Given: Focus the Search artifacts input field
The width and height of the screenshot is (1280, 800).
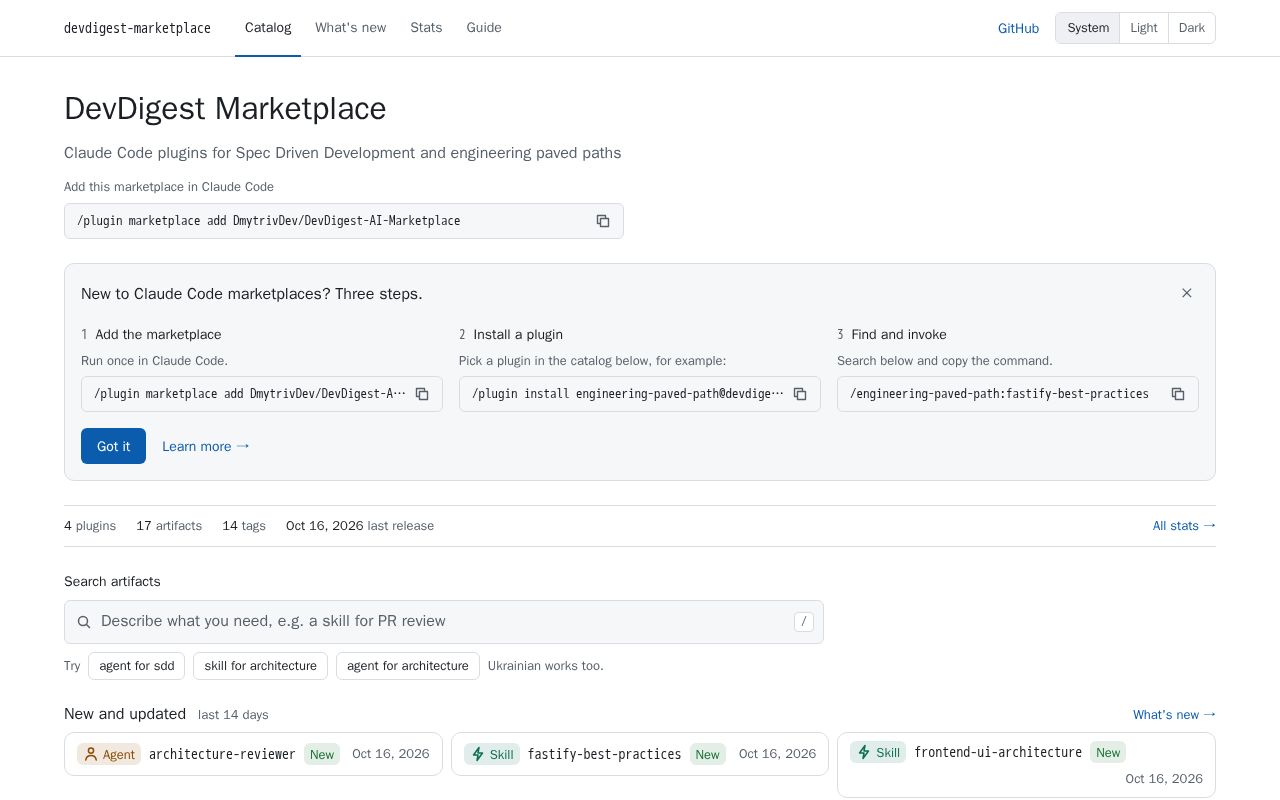Looking at the screenshot, I should [444, 622].
